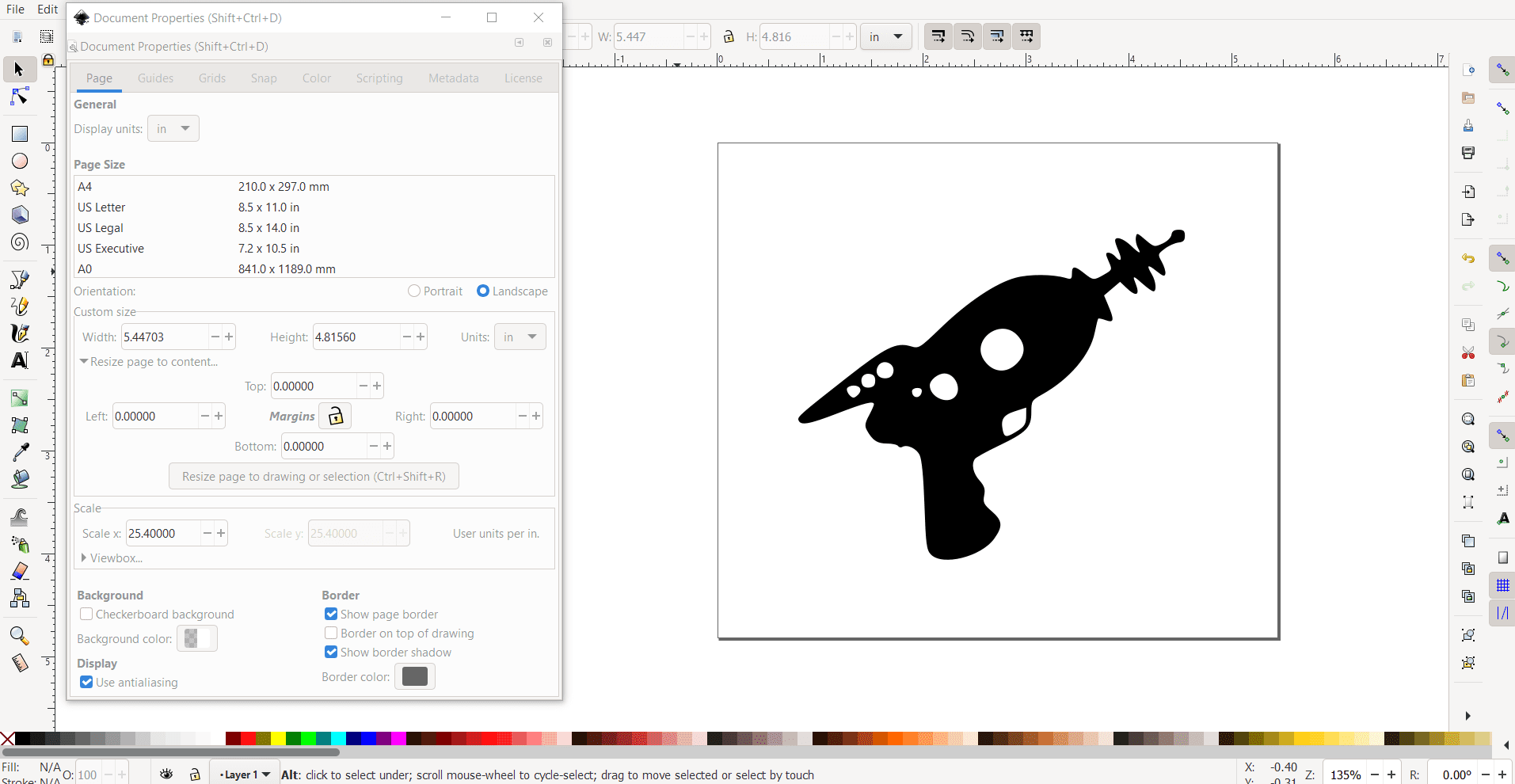Open the Display units dropdown

pos(173,129)
